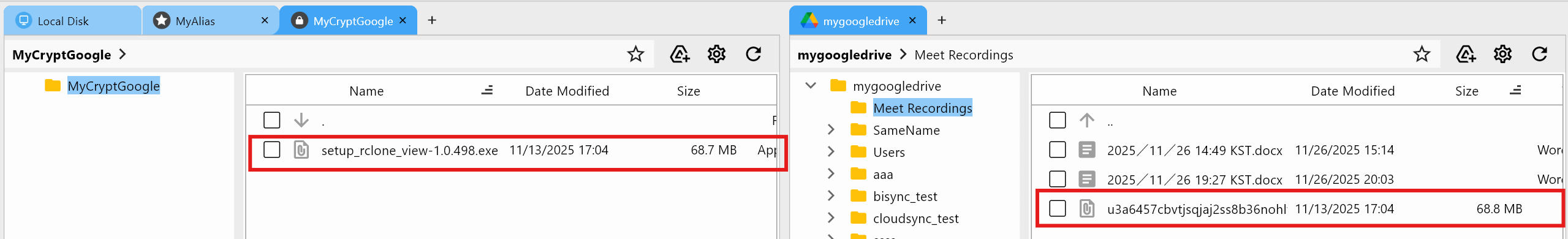
Task: Open settings gear in mygoogledrive pane
Action: (1502, 55)
